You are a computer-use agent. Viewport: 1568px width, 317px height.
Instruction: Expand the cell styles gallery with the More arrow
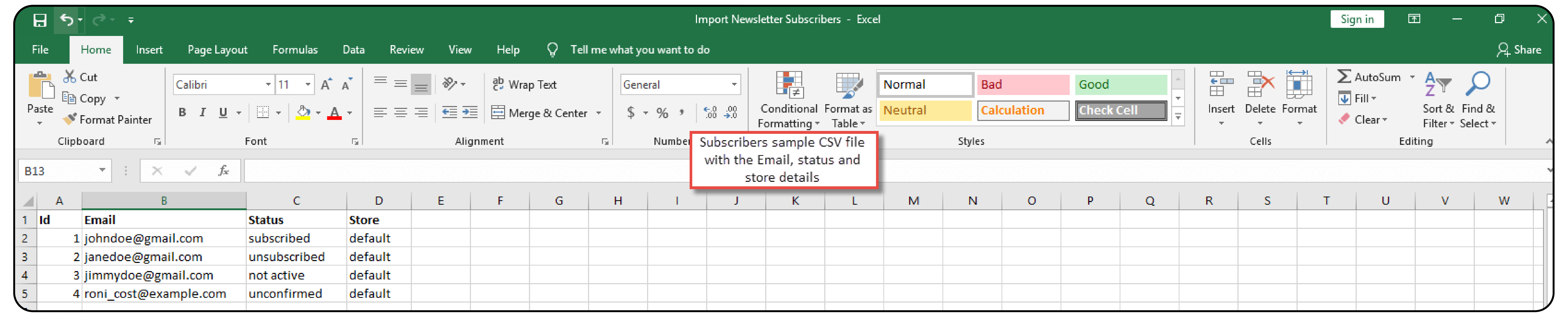pos(1178,117)
